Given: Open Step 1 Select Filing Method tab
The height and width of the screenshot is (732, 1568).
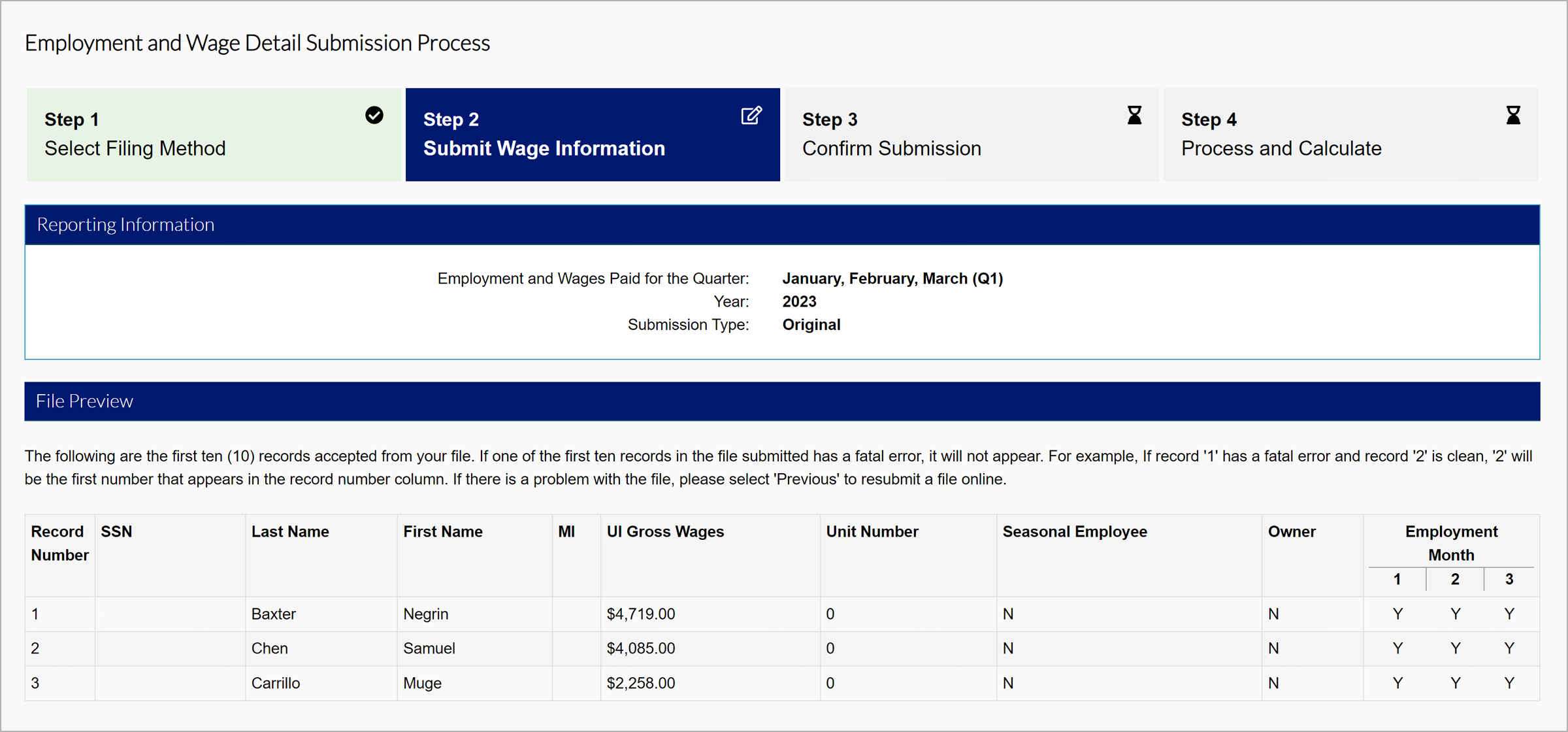Looking at the screenshot, I should click(x=213, y=135).
